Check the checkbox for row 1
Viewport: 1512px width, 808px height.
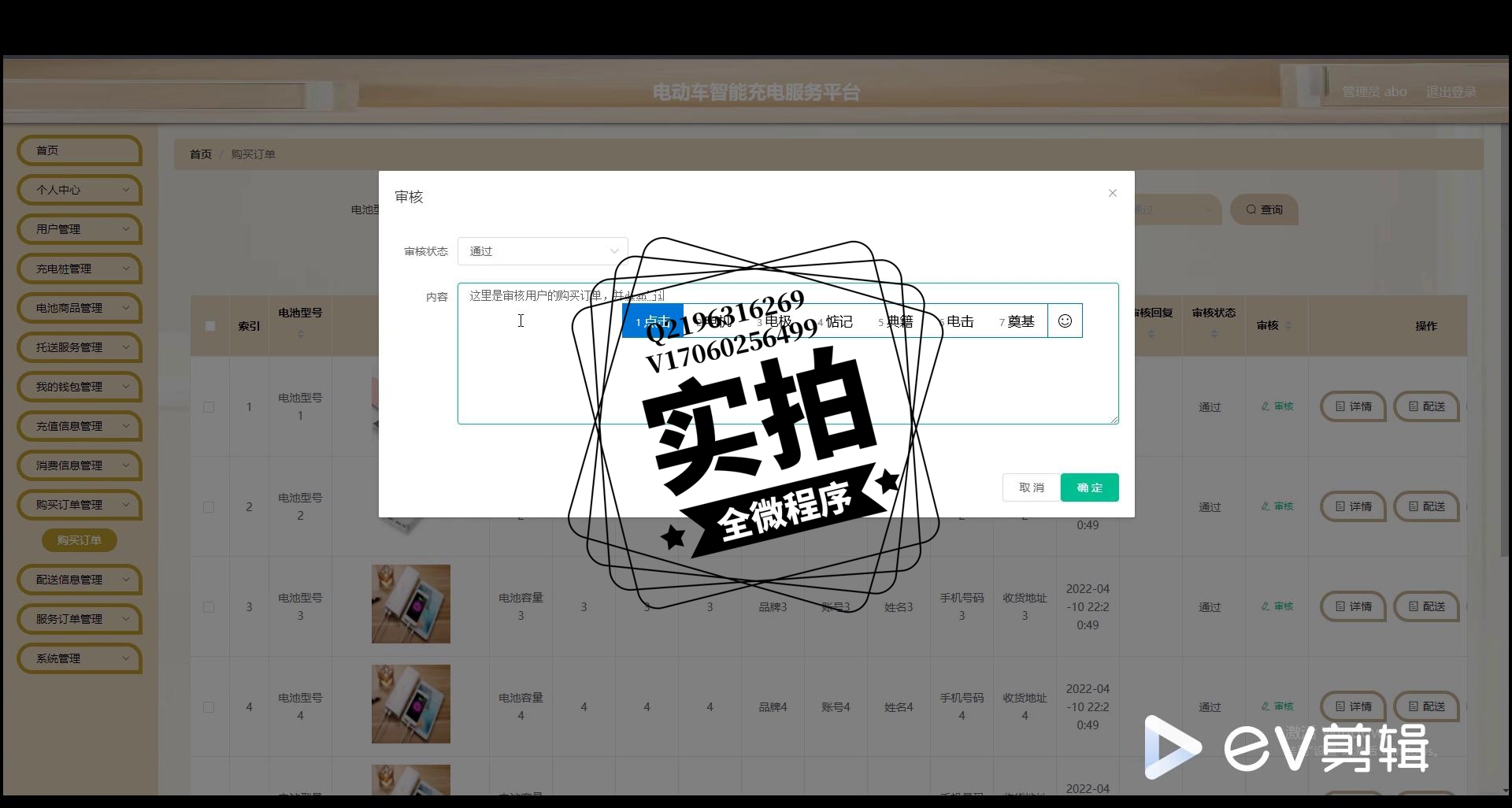[x=209, y=407]
